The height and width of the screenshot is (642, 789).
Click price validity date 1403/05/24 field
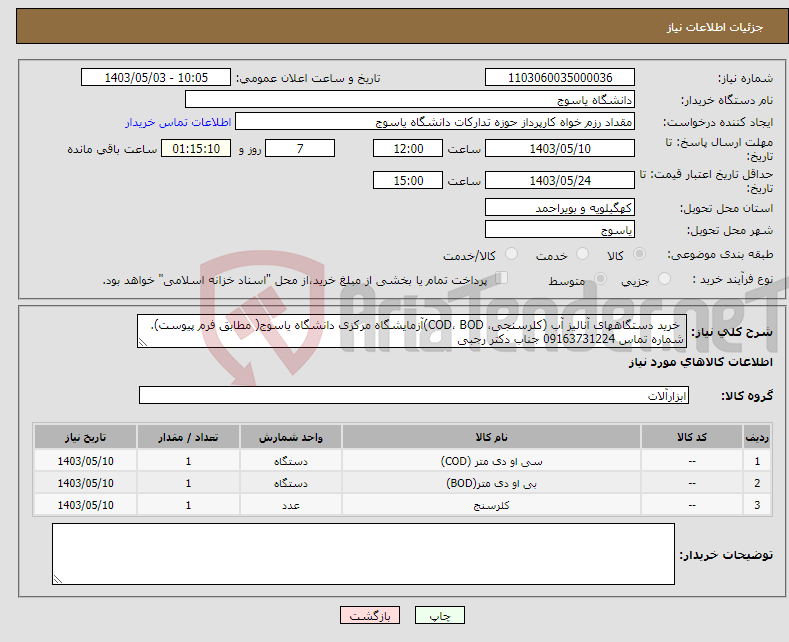560,180
